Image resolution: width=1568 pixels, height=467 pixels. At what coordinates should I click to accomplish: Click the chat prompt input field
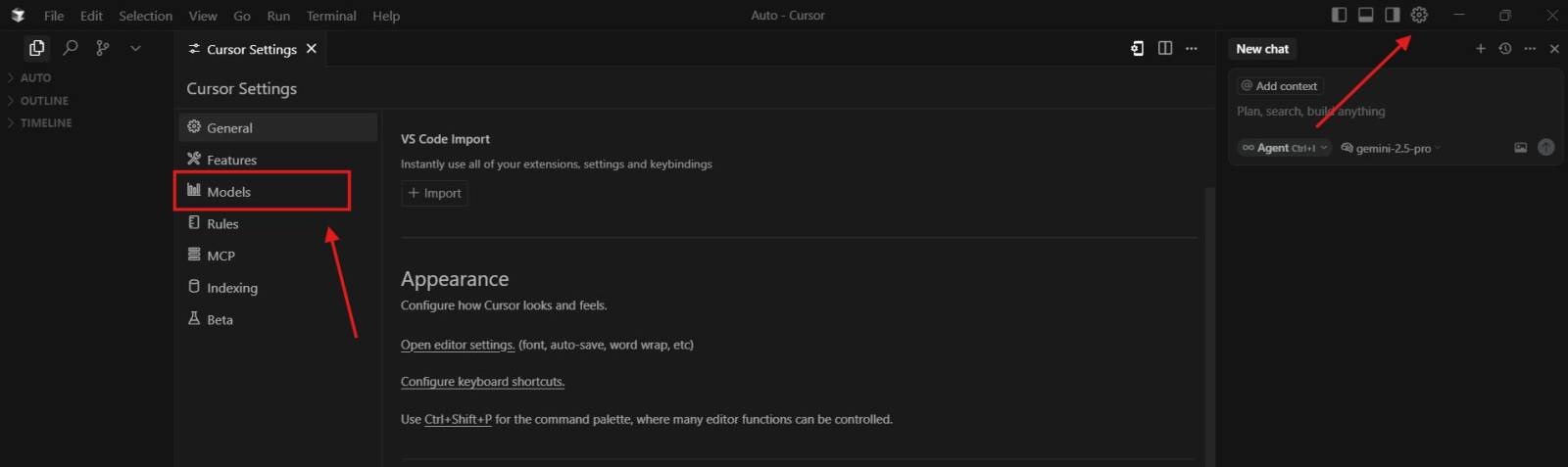pos(1372,112)
